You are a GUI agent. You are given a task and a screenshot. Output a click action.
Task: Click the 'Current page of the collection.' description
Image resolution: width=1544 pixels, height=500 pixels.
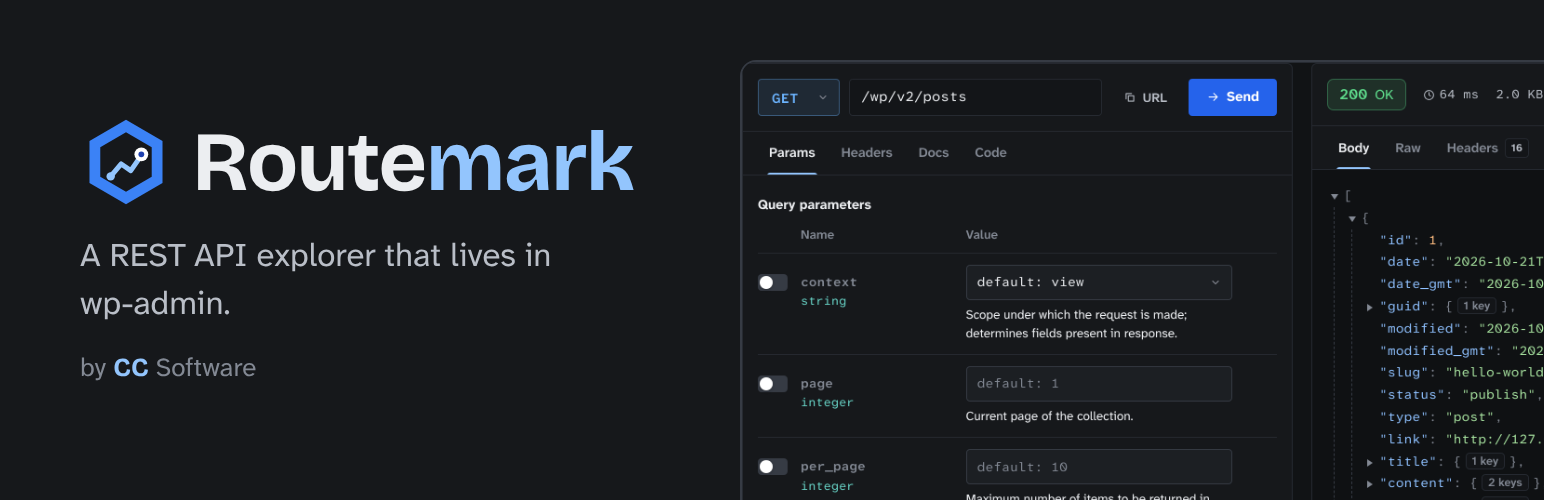(1049, 416)
